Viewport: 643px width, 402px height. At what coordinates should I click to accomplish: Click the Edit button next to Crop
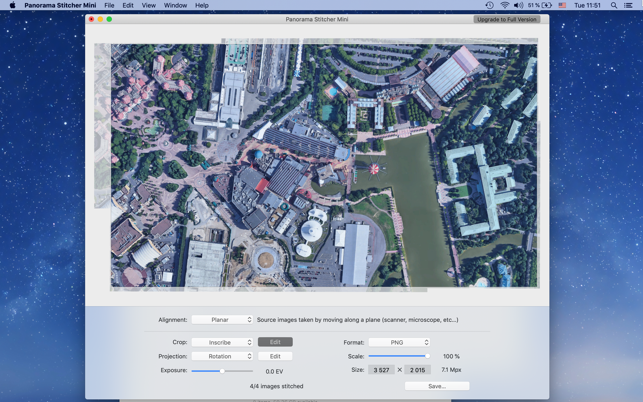point(275,342)
